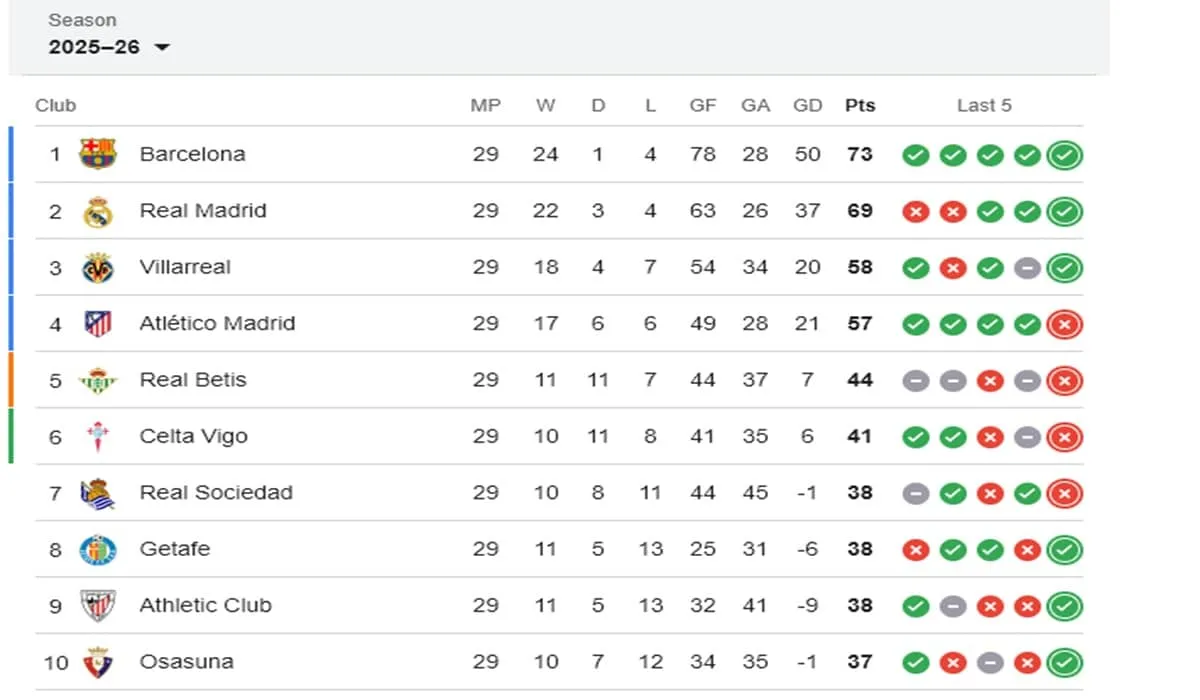
Task: Click the Last 5 column header
Action: tap(984, 105)
